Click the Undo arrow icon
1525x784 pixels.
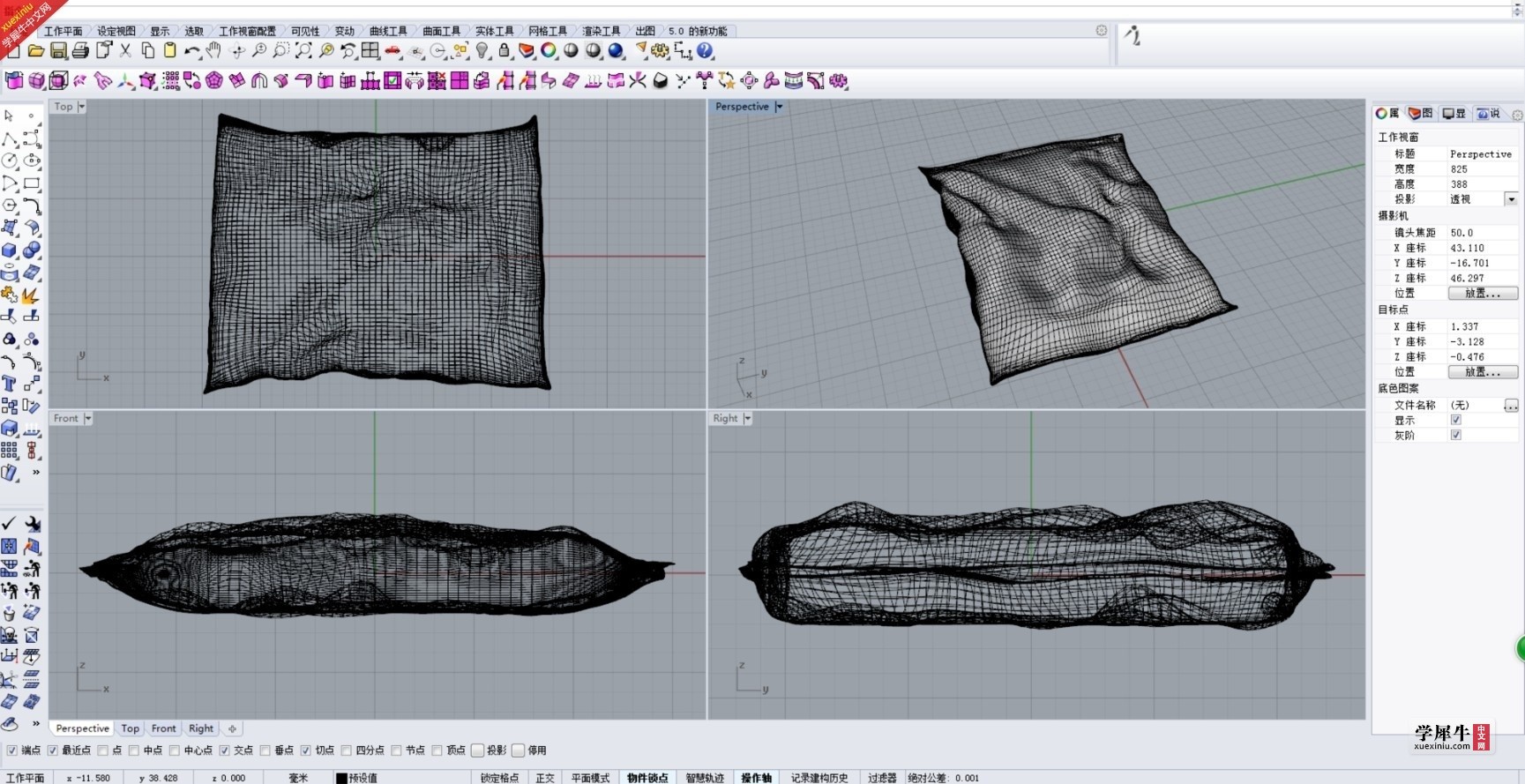point(191,51)
